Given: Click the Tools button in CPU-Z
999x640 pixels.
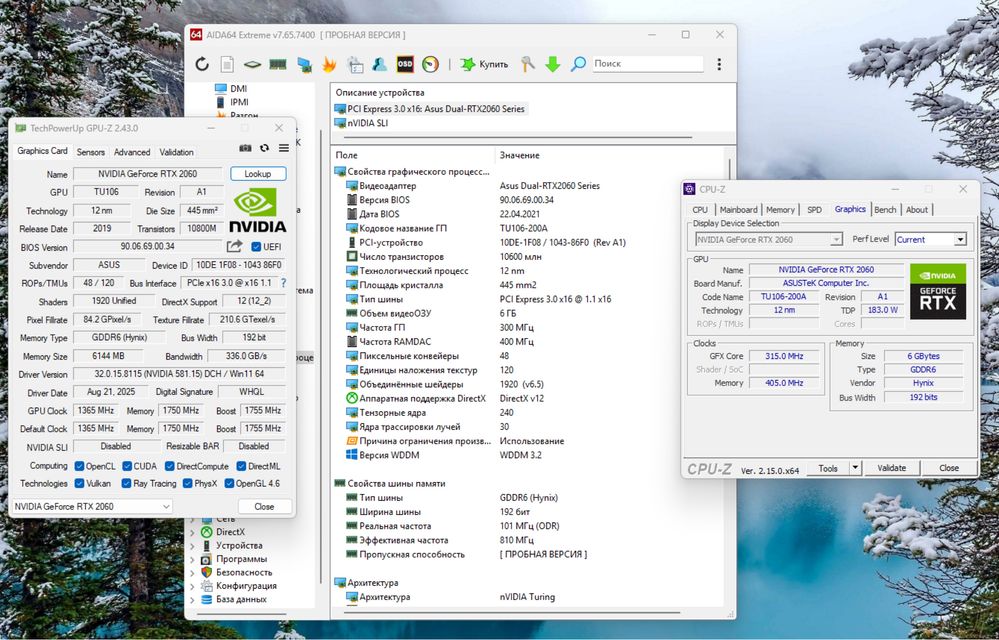Looking at the screenshot, I should pyautogui.click(x=828, y=468).
